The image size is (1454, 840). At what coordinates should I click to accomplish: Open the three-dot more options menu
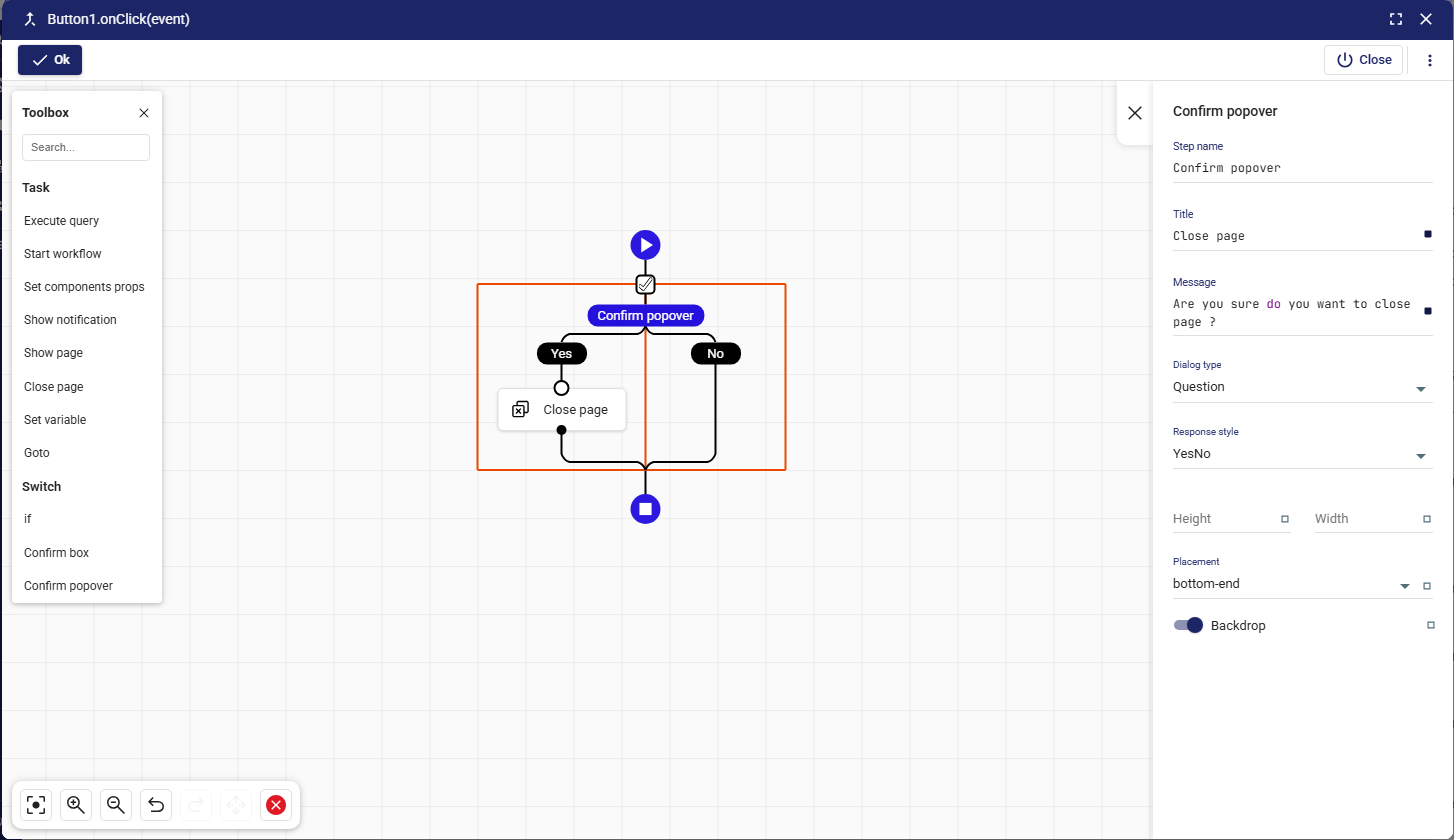(1430, 60)
